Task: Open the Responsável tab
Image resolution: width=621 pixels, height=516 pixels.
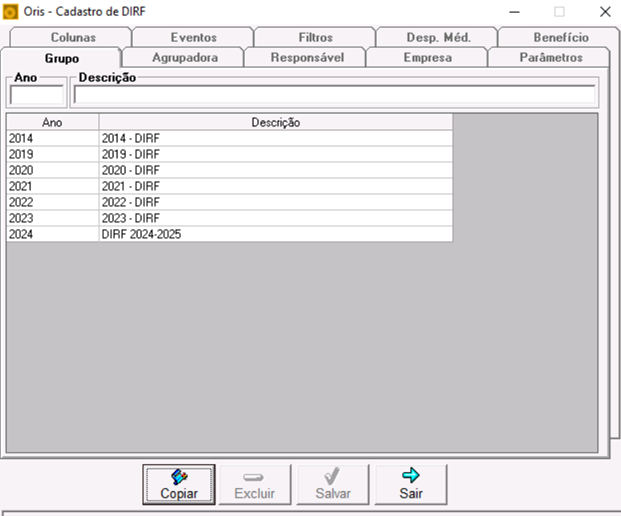Action: pyautogui.click(x=307, y=57)
